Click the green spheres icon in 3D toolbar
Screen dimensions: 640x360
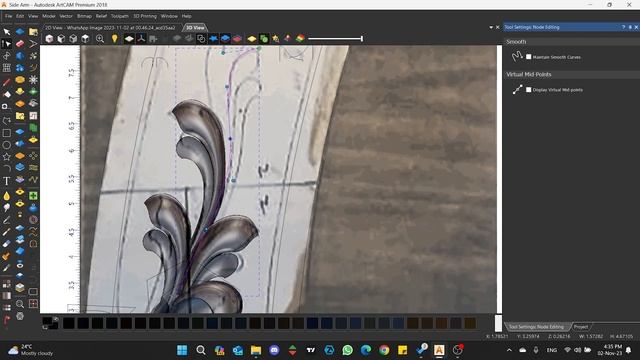[x=264, y=39]
